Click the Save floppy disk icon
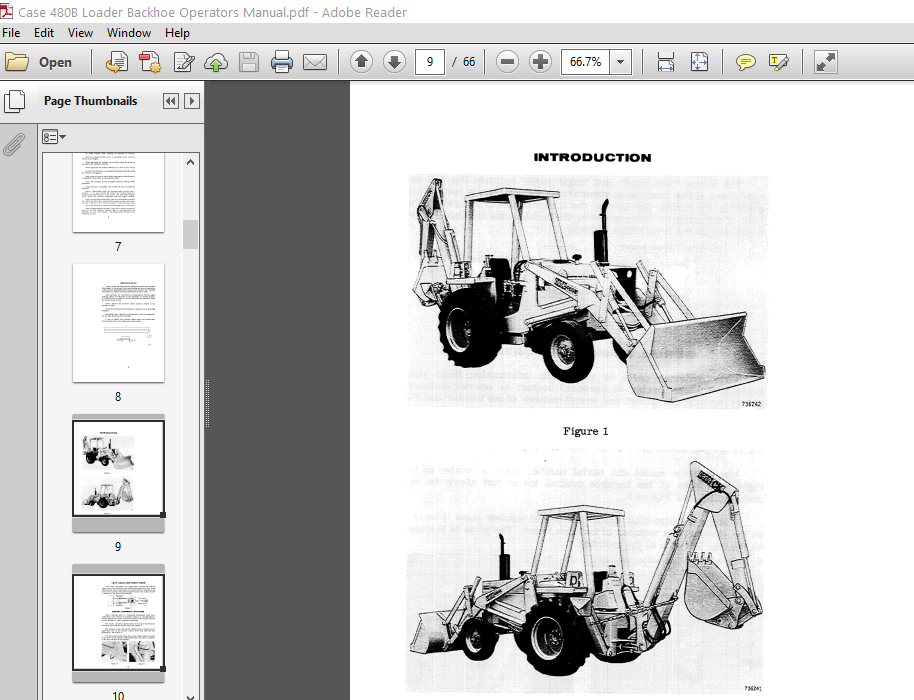Viewport: 914px width, 700px height. pos(249,62)
